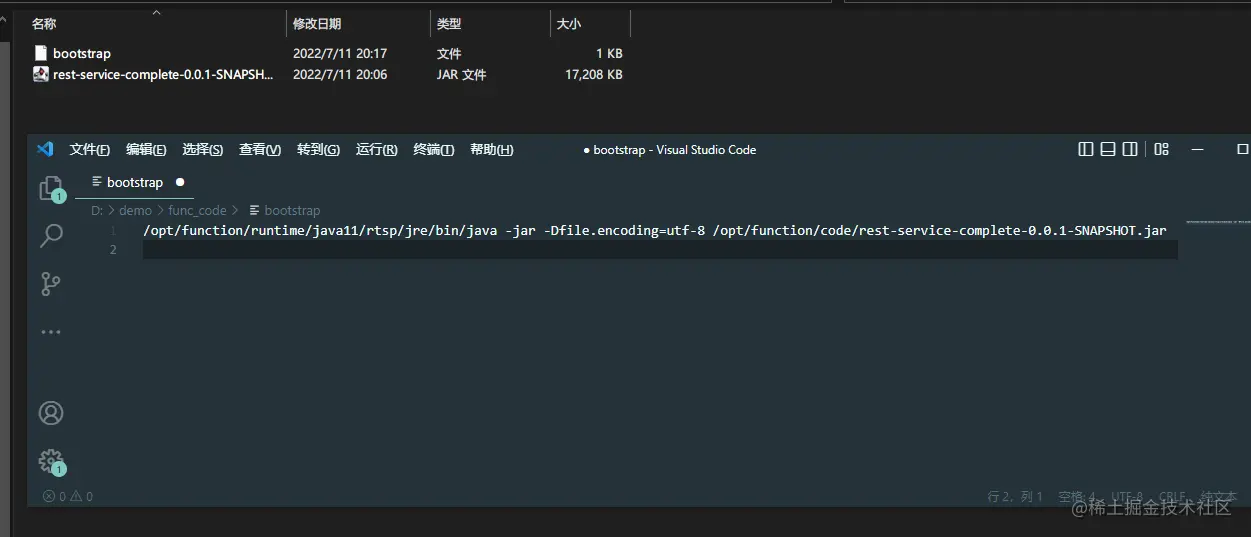Open the 选择(S) menu

[x=203, y=150]
